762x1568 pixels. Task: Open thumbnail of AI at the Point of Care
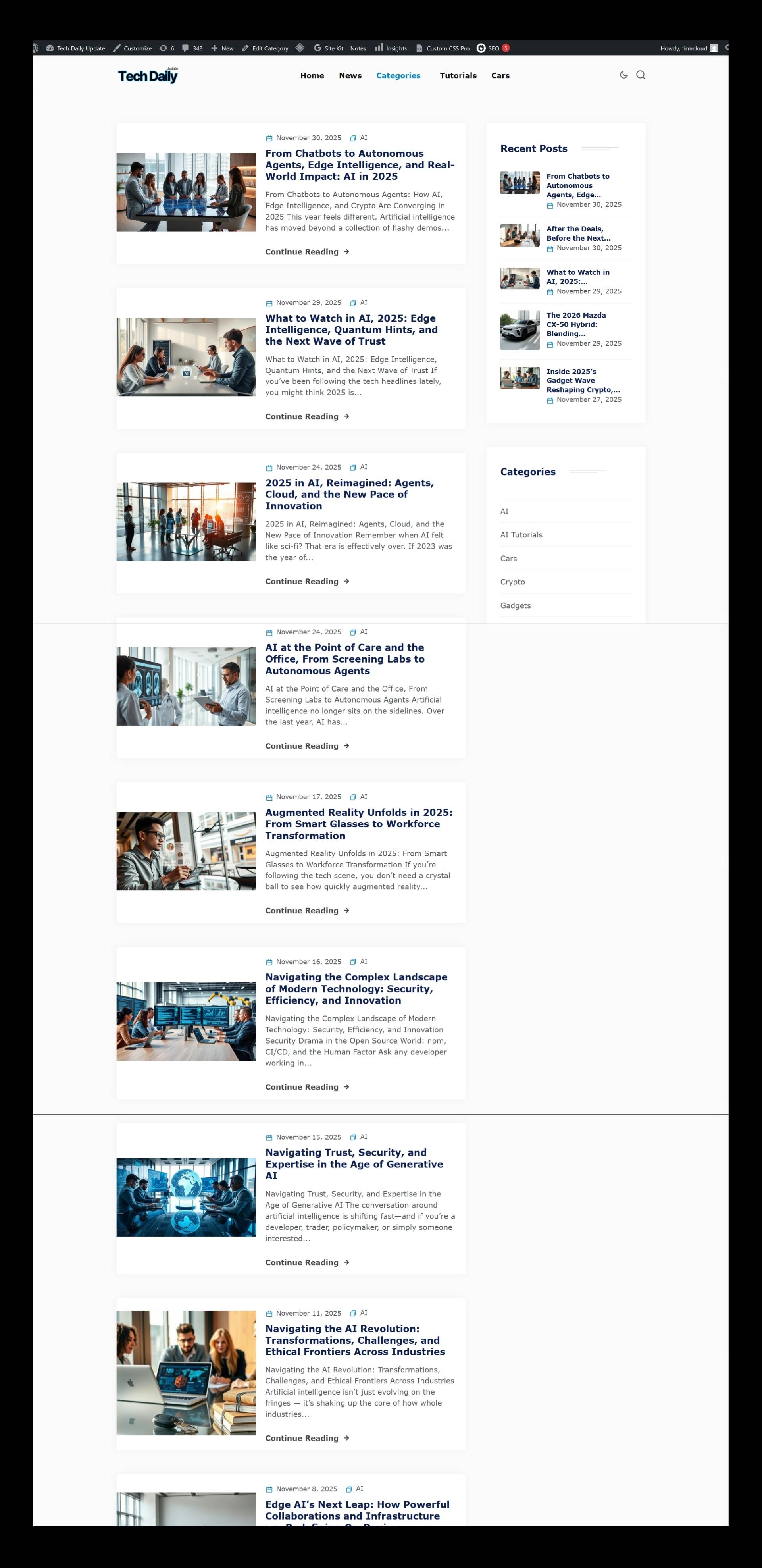pos(186,687)
